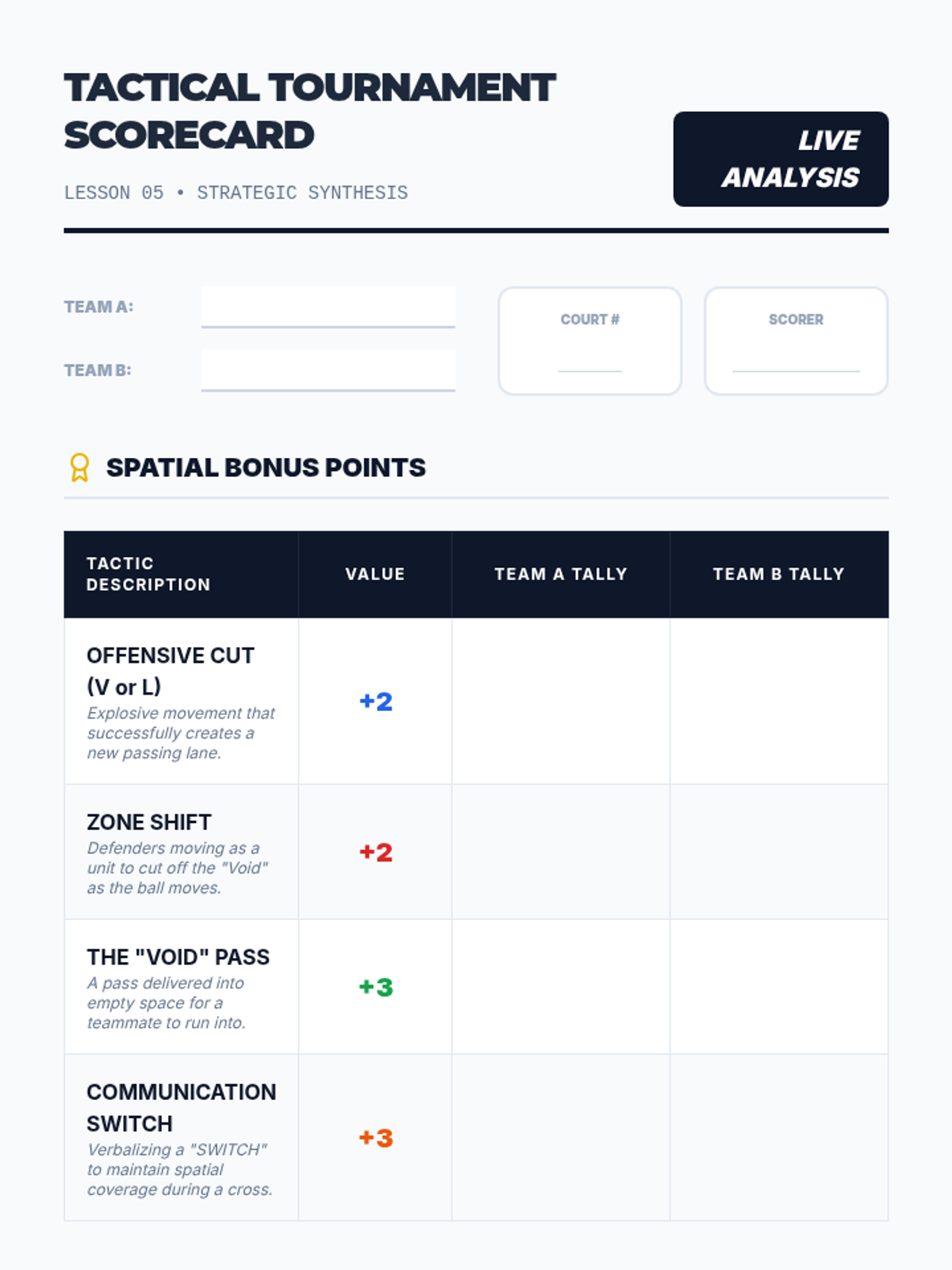
Task: Click the award ribbon icon
Action: [x=79, y=468]
